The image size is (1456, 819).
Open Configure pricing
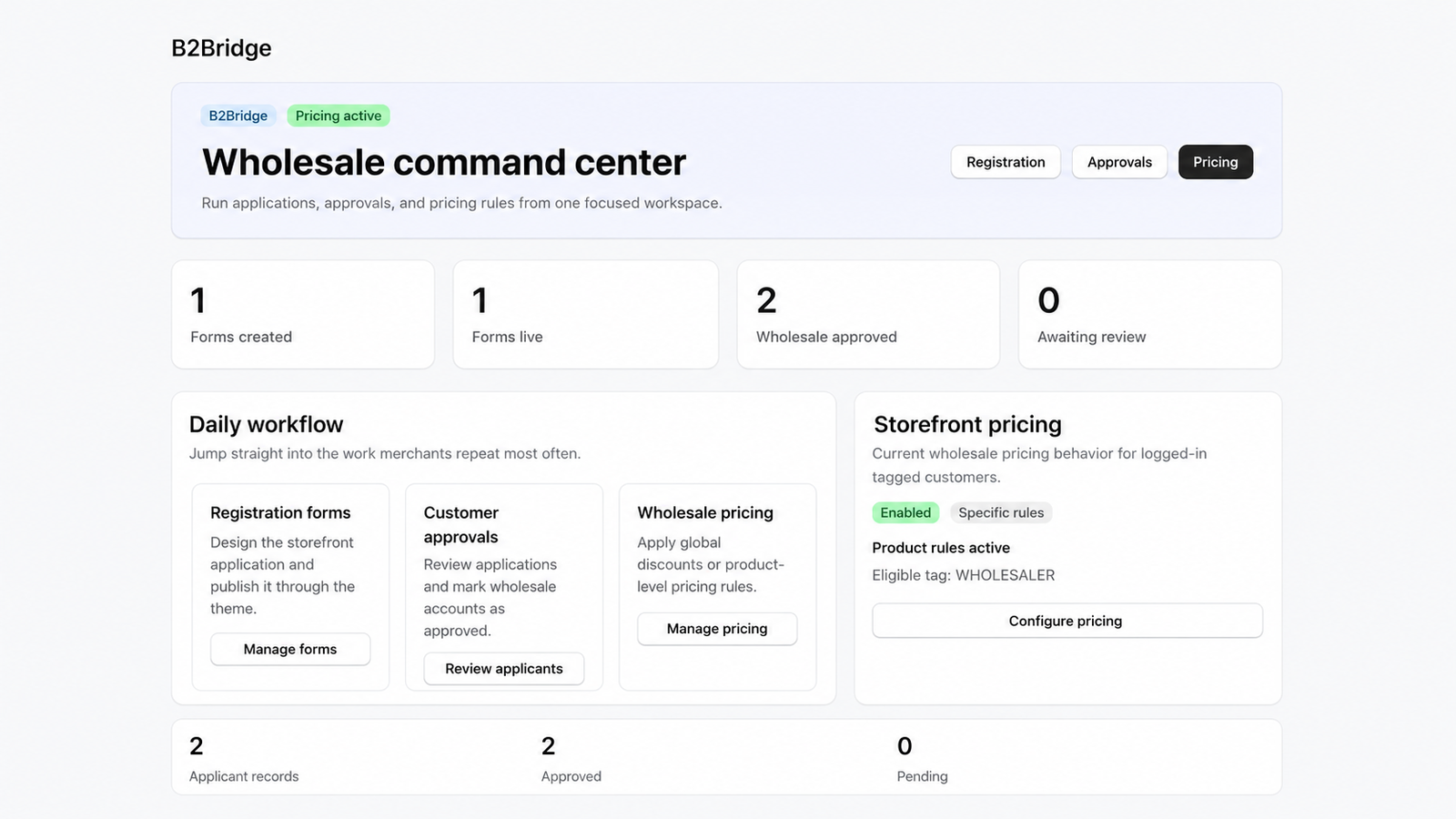(1067, 621)
